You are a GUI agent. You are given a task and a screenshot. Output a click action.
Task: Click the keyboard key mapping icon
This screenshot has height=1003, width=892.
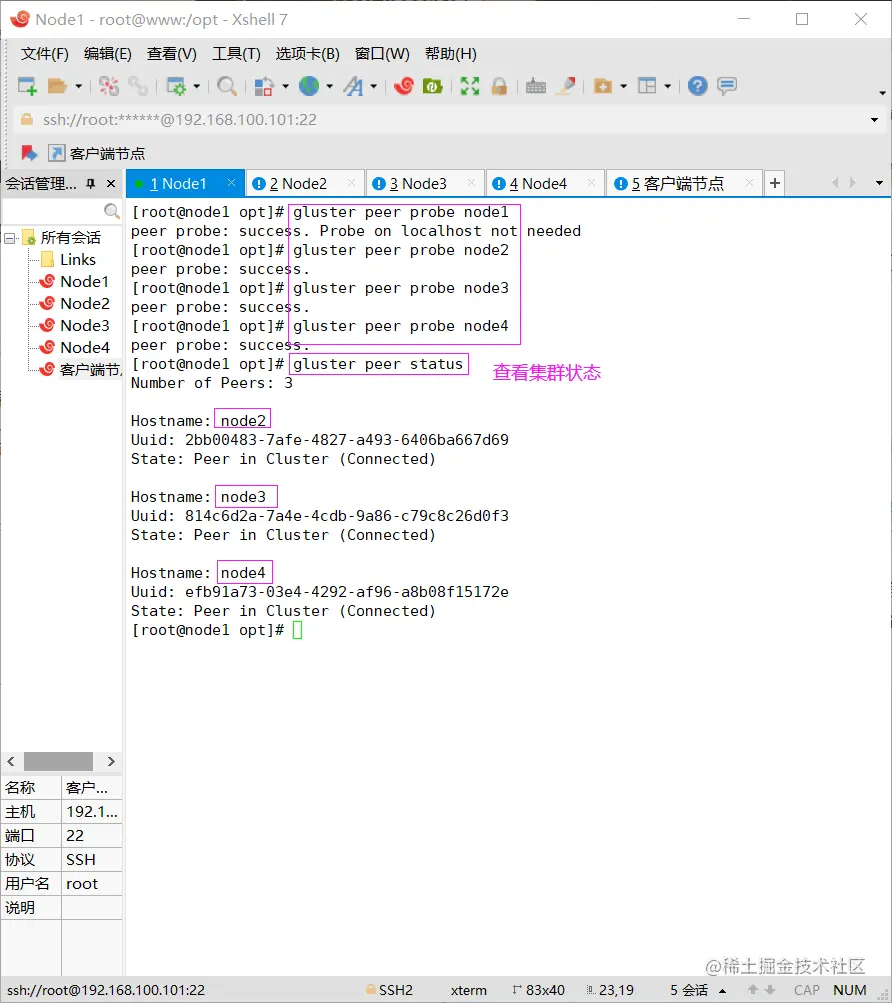tap(536, 86)
